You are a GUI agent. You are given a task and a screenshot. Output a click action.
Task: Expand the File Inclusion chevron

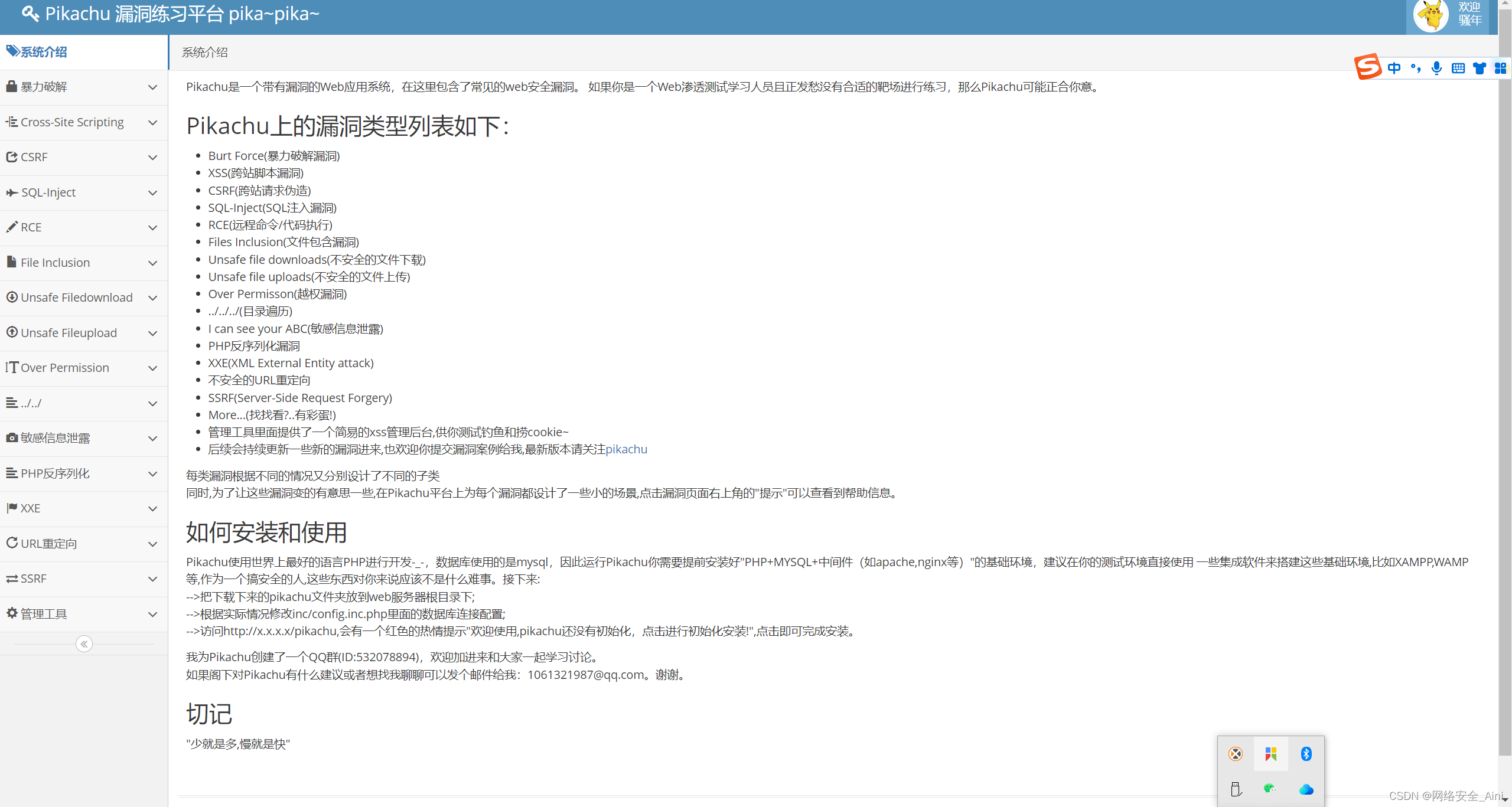152,263
